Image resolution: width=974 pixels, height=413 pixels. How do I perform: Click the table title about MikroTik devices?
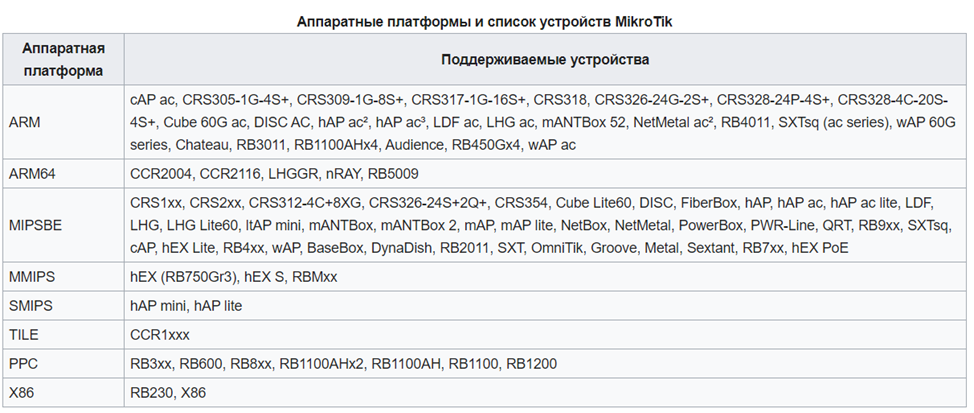coord(486,21)
